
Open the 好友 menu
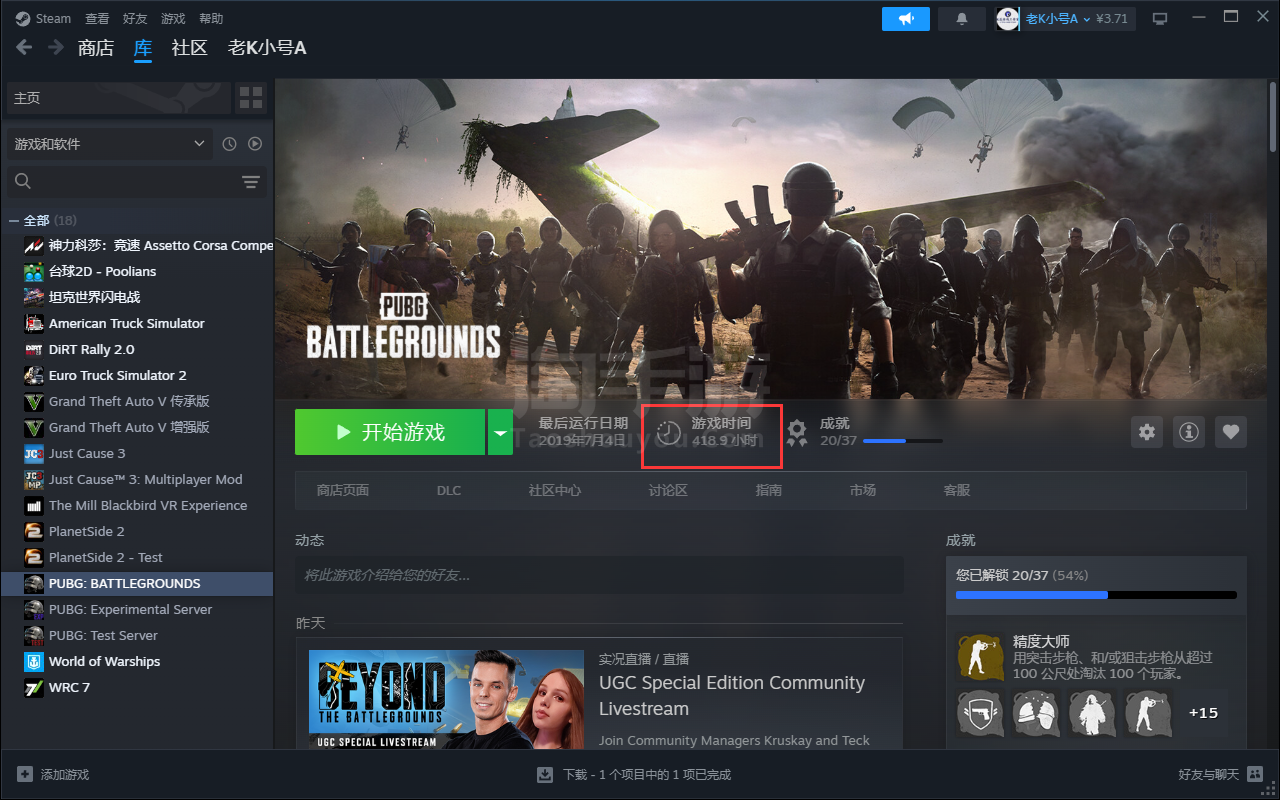135,18
